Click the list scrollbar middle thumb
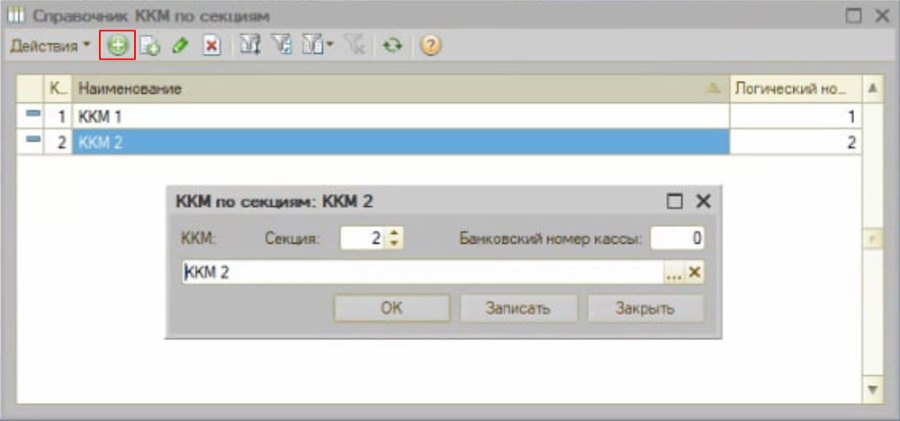This screenshot has width=900, height=421. (x=872, y=239)
